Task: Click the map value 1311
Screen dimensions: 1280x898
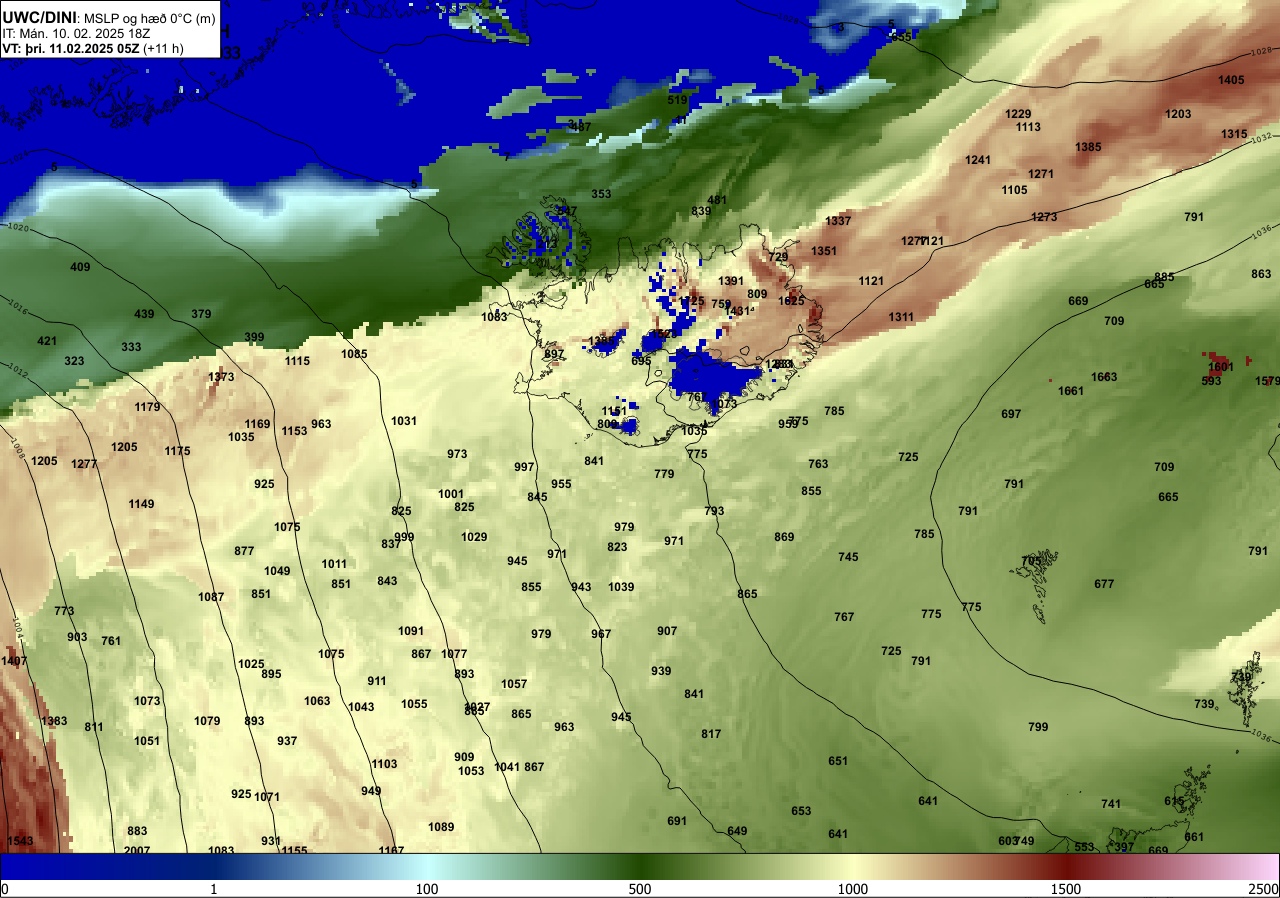Action: pyautogui.click(x=901, y=317)
